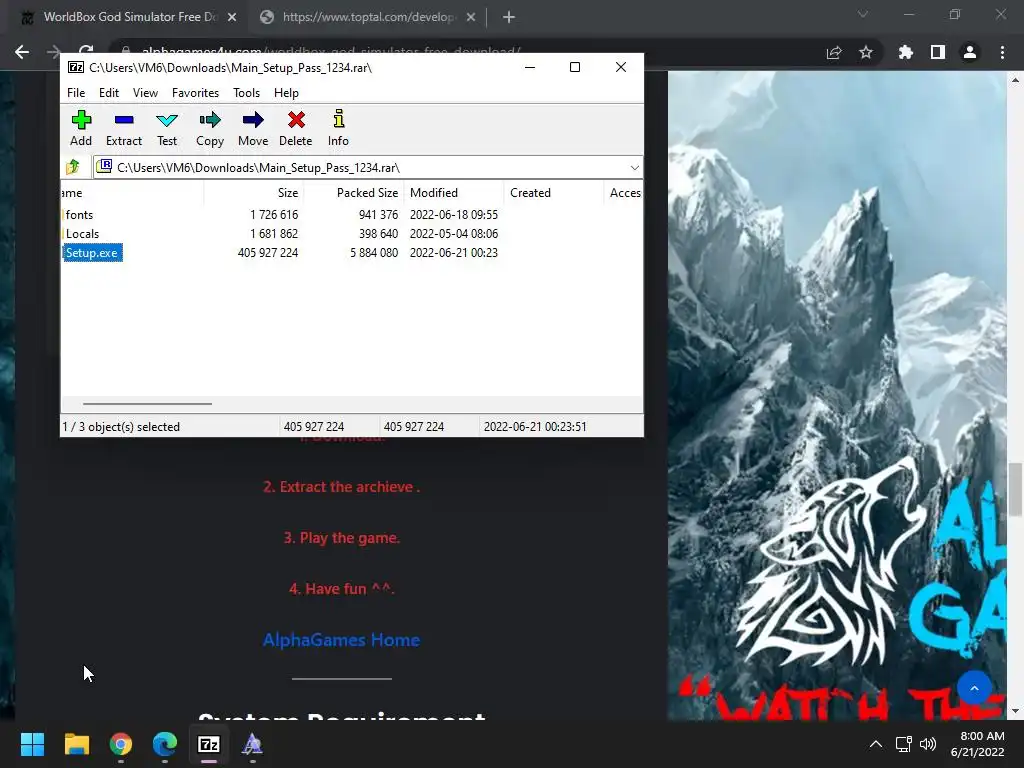Open Microsoft Edge from the taskbar
This screenshot has width=1024, height=768.
pyautogui.click(x=165, y=744)
